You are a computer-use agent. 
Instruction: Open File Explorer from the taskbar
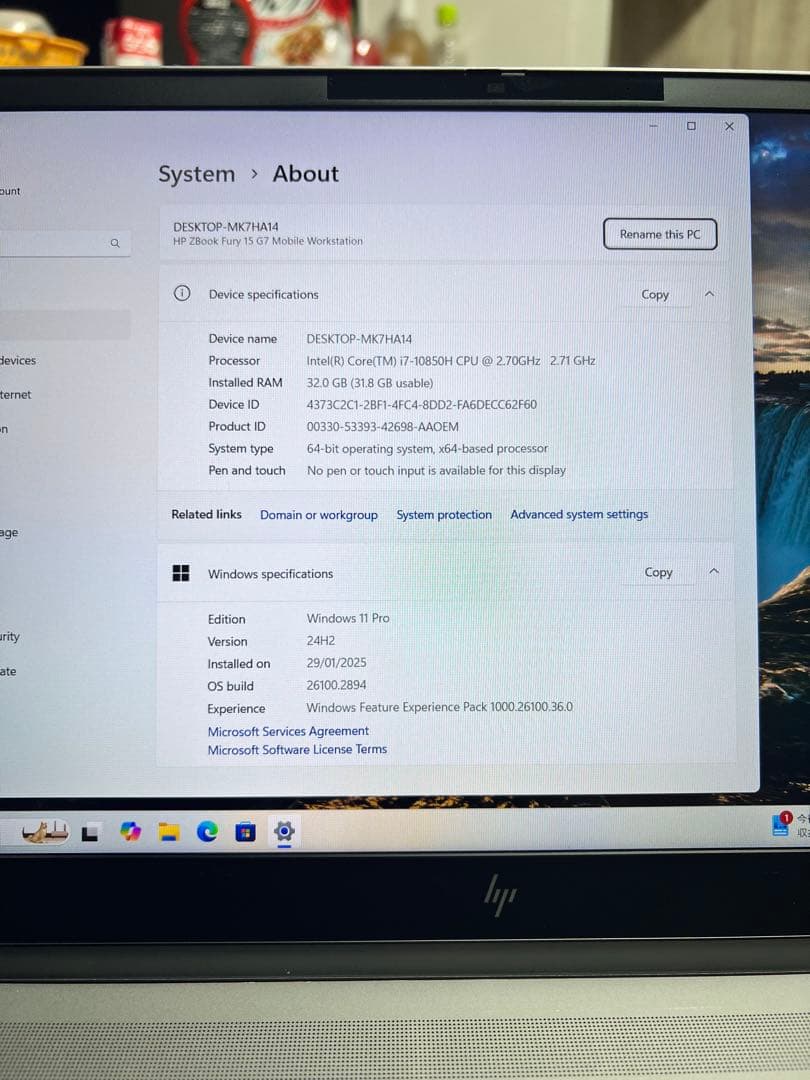pos(168,832)
